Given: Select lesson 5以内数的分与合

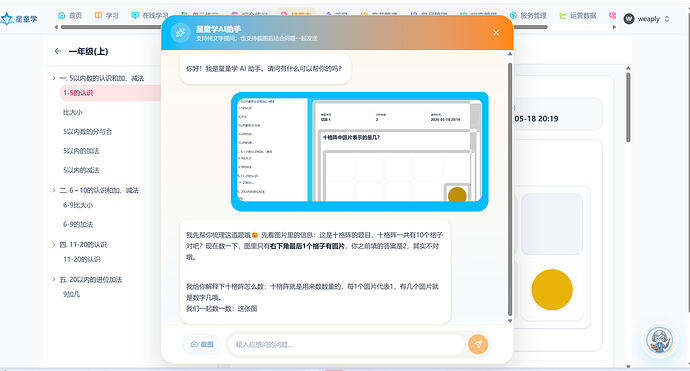Looking at the screenshot, I should pyautogui.click(x=87, y=132).
